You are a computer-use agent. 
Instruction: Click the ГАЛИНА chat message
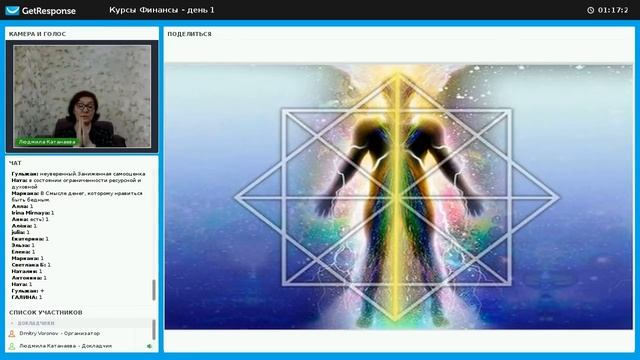pos(27,297)
